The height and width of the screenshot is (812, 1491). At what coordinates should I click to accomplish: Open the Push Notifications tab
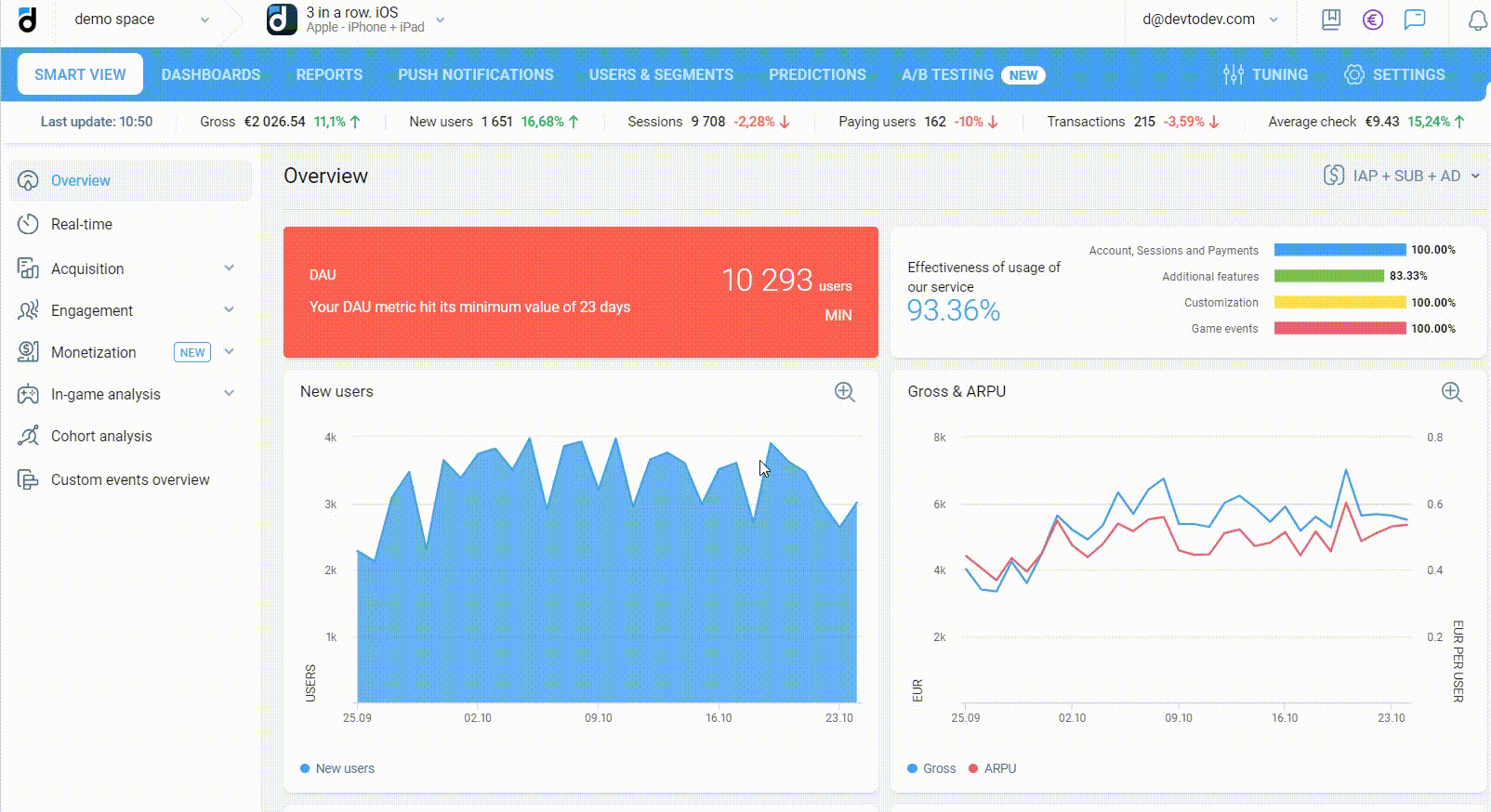click(x=476, y=74)
